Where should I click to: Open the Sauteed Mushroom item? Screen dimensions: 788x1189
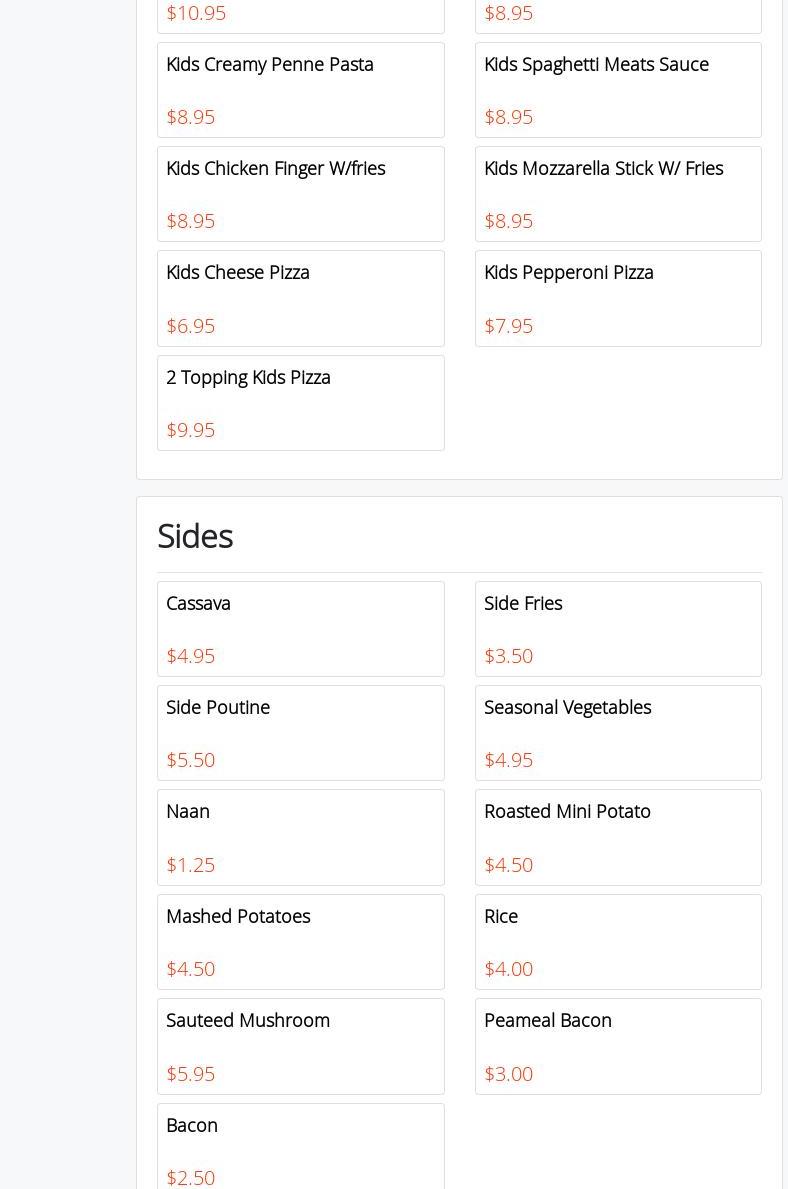(x=300, y=1046)
